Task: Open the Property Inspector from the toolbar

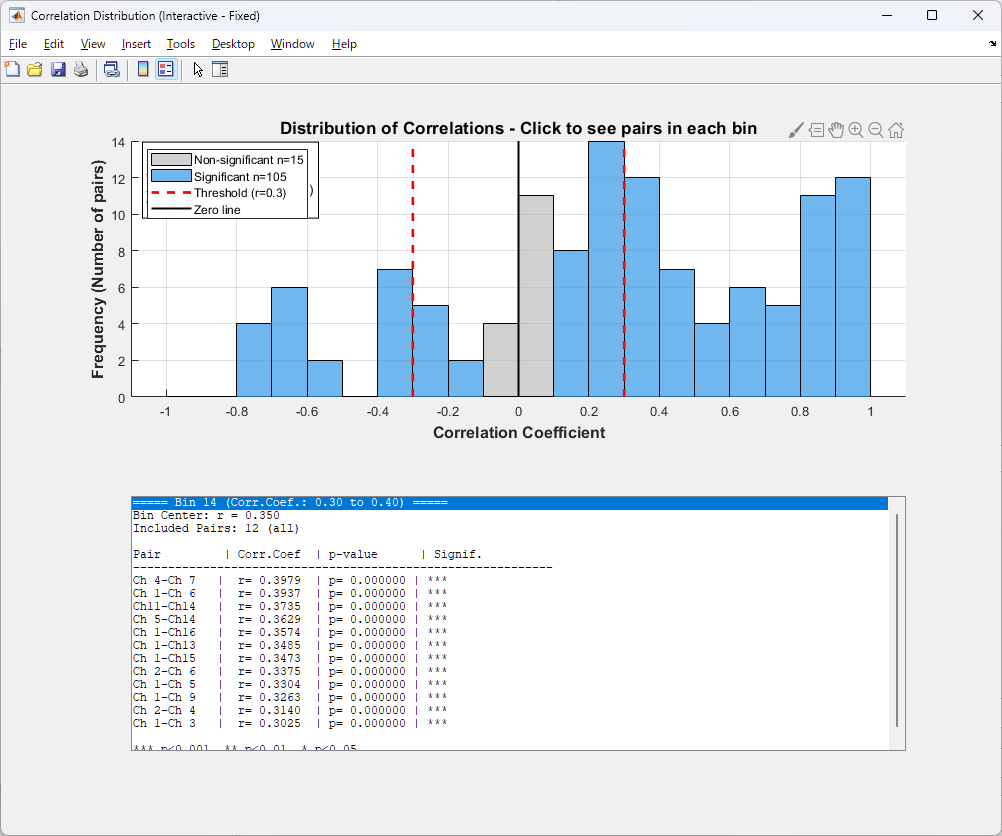Action: 220,69
